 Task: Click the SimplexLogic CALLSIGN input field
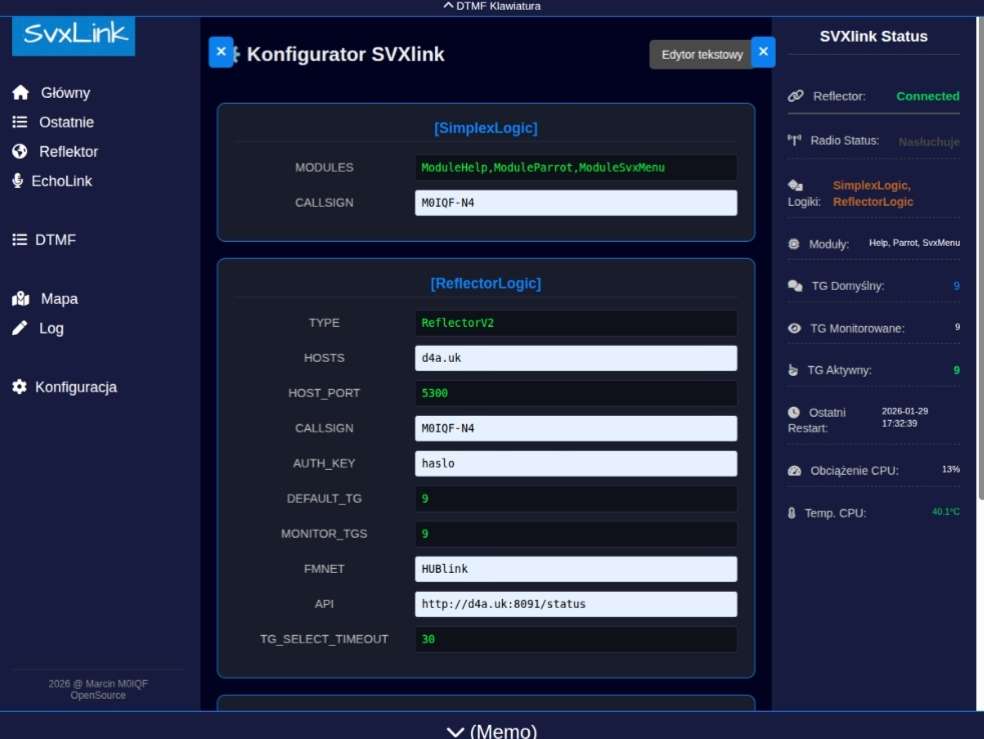click(x=576, y=203)
